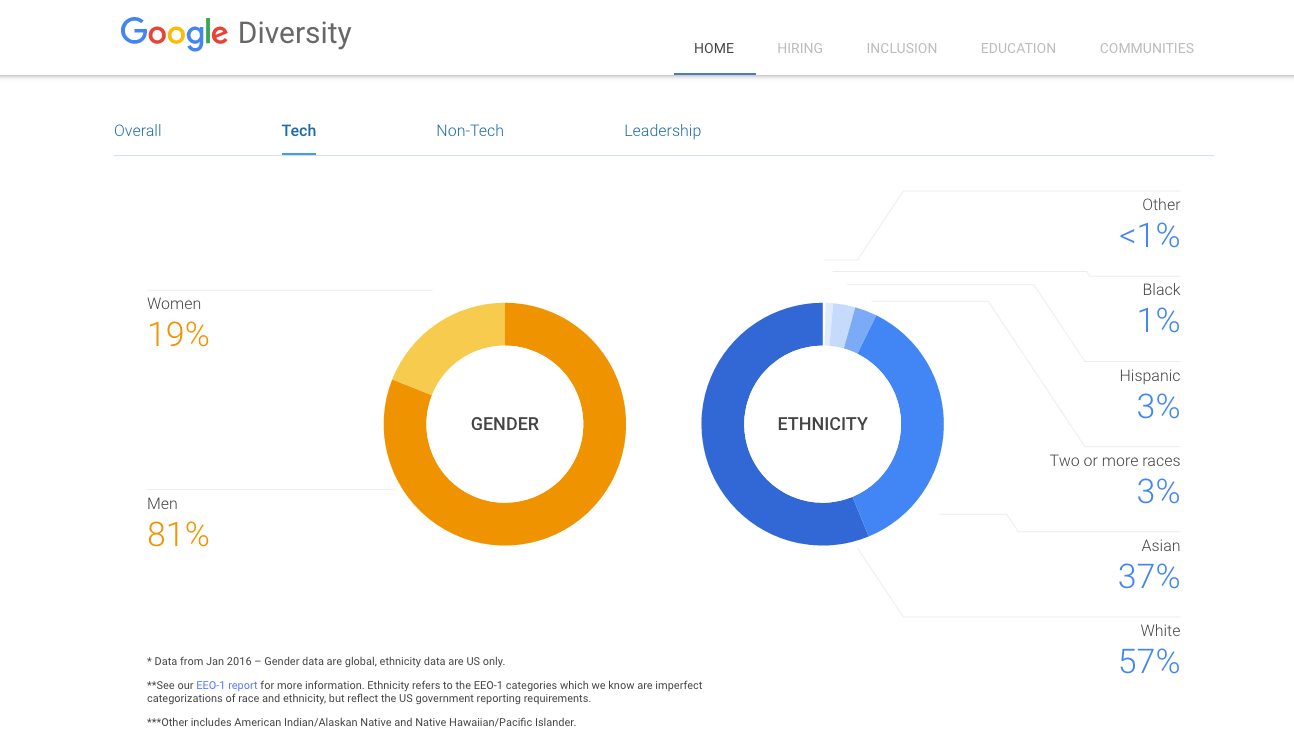
Task: Click the Hispanic 3% value
Action: (x=1159, y=407)
